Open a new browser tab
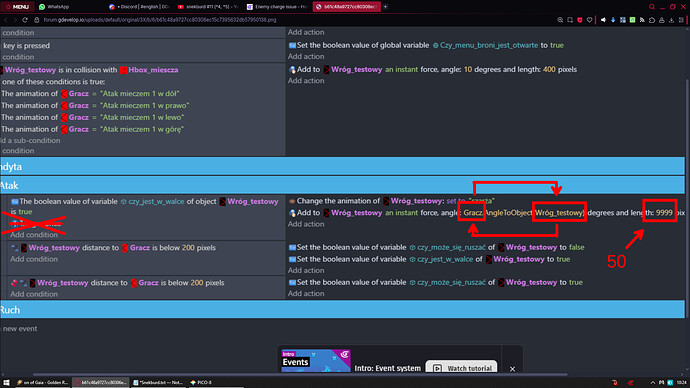 385,7
